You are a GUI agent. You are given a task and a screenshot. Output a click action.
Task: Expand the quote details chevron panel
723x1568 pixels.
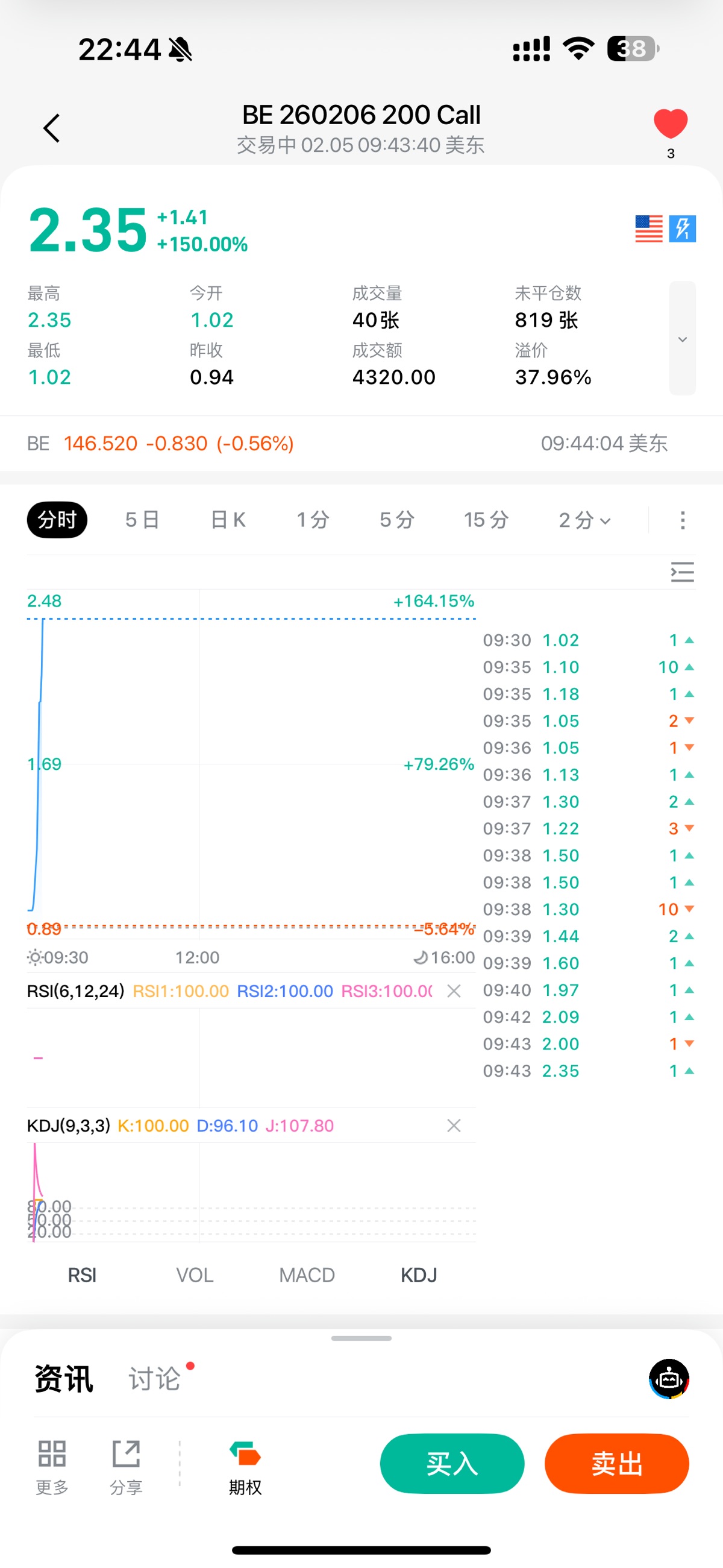point(682,338)
